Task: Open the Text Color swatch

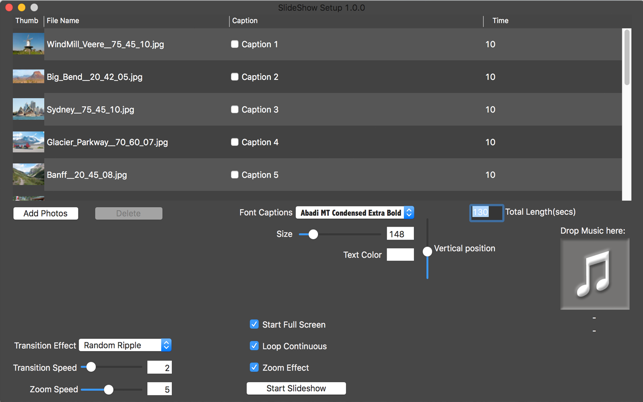Action: click(400, 254)
